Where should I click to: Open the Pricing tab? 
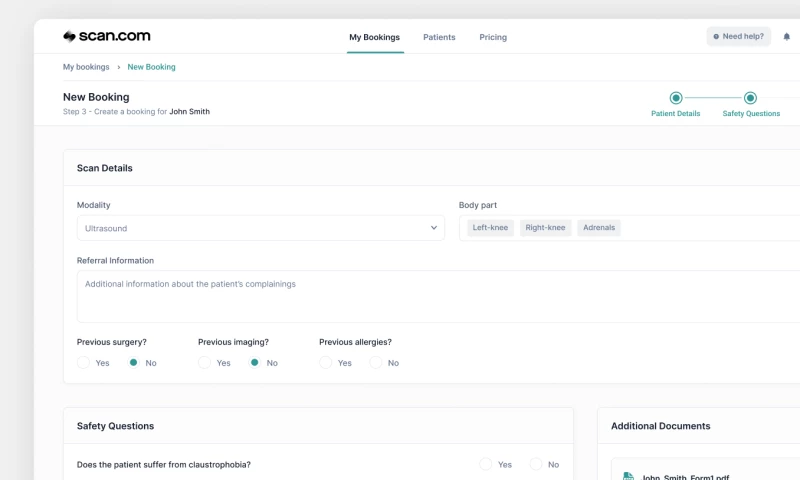493,37
